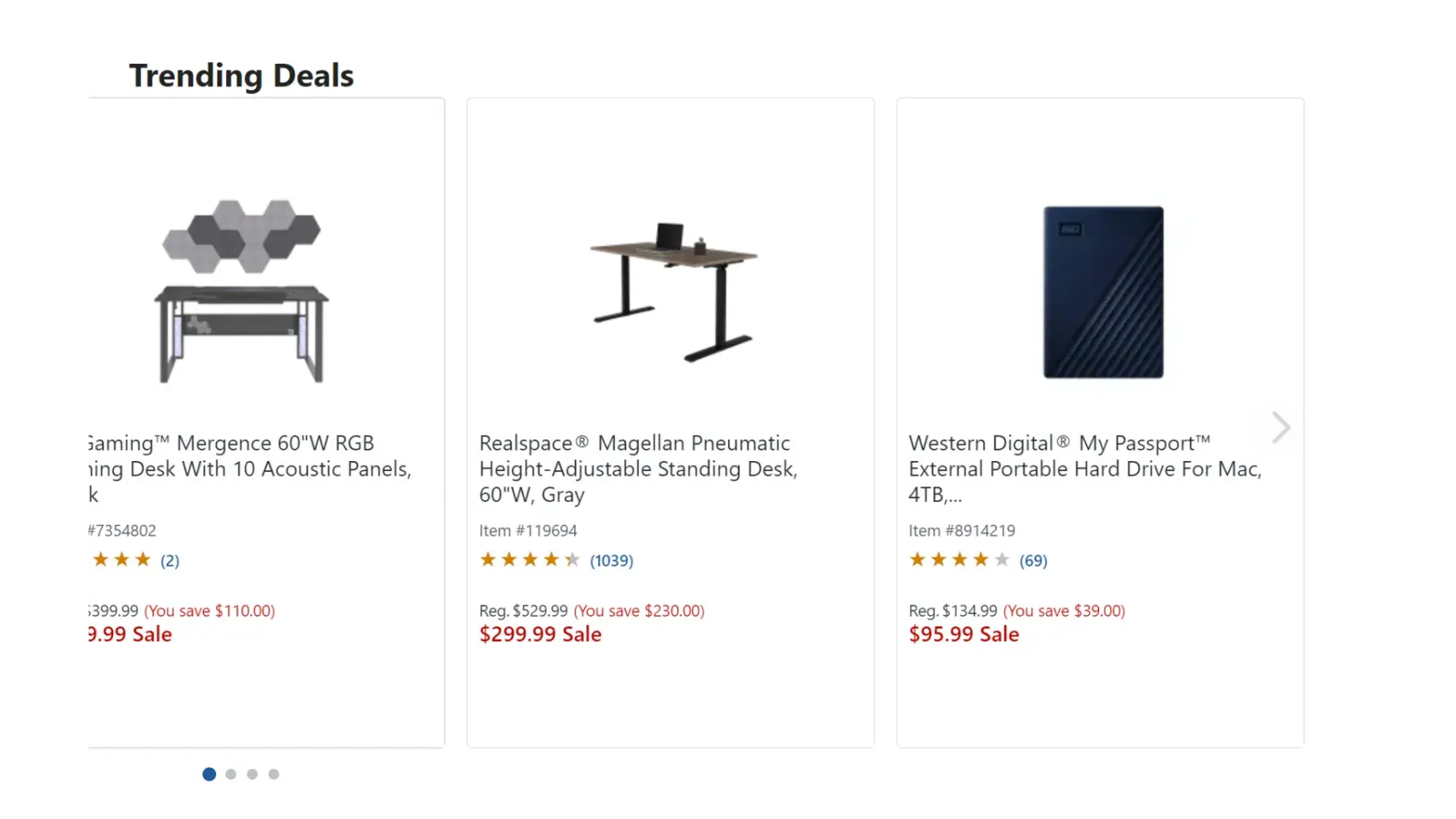Open the Western Digital hard drive product image
Image resolution: width=1456 pixels, height=819 pixels.
click(x=1102, y=292)
